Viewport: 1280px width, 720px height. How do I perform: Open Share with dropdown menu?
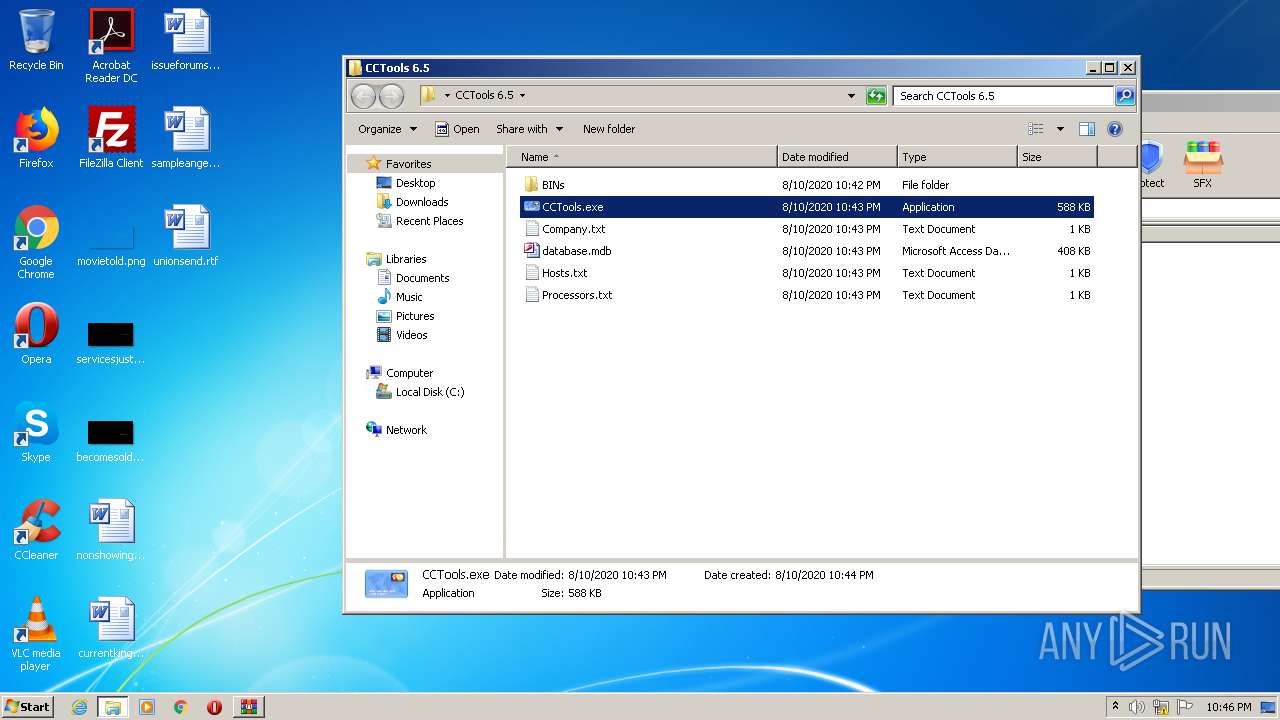coord(529,129)
